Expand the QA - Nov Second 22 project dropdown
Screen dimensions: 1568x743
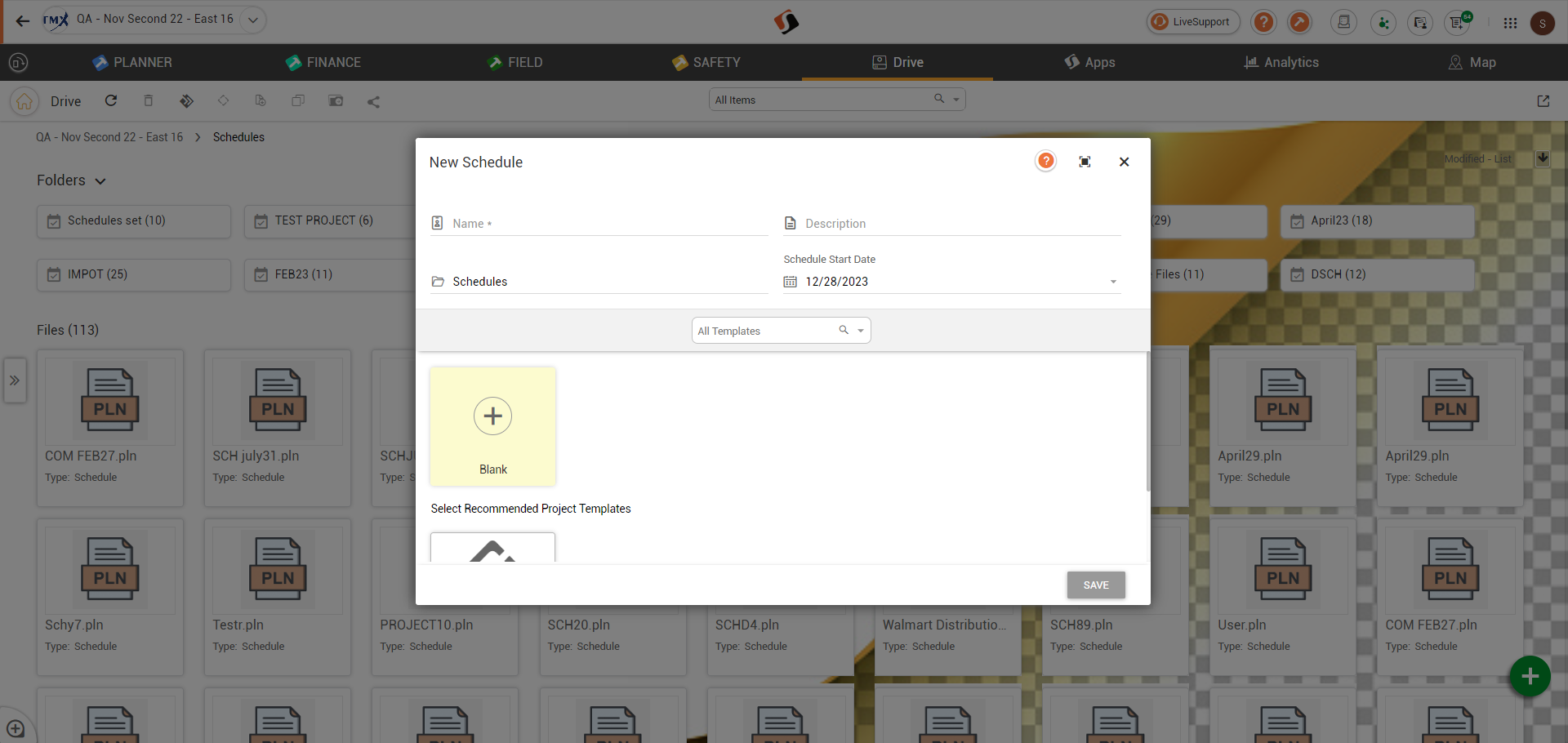[x=253, y=20]
